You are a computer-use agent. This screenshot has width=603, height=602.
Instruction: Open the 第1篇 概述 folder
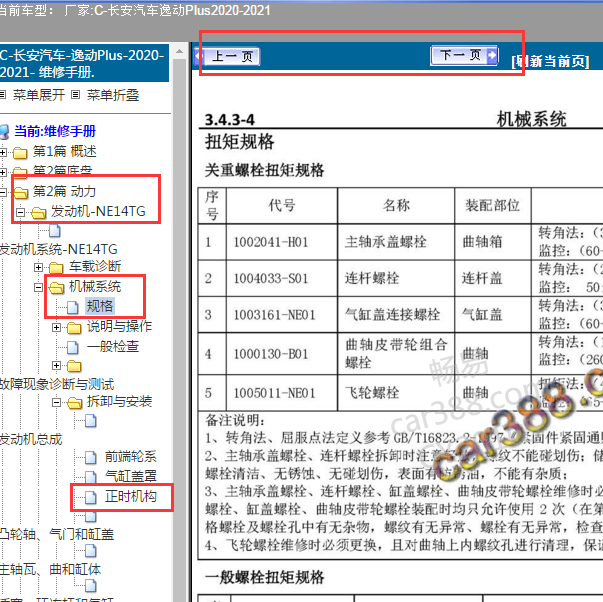(65, 151)
